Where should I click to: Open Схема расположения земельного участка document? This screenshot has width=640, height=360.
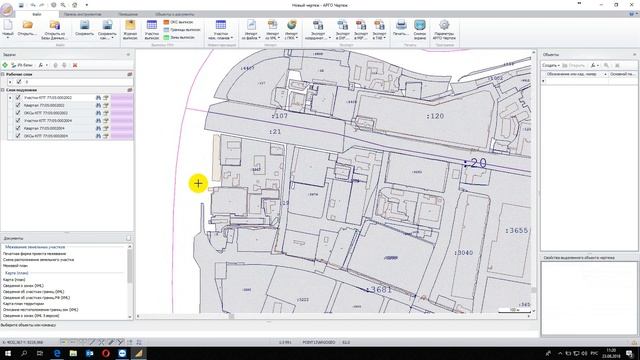38,260
